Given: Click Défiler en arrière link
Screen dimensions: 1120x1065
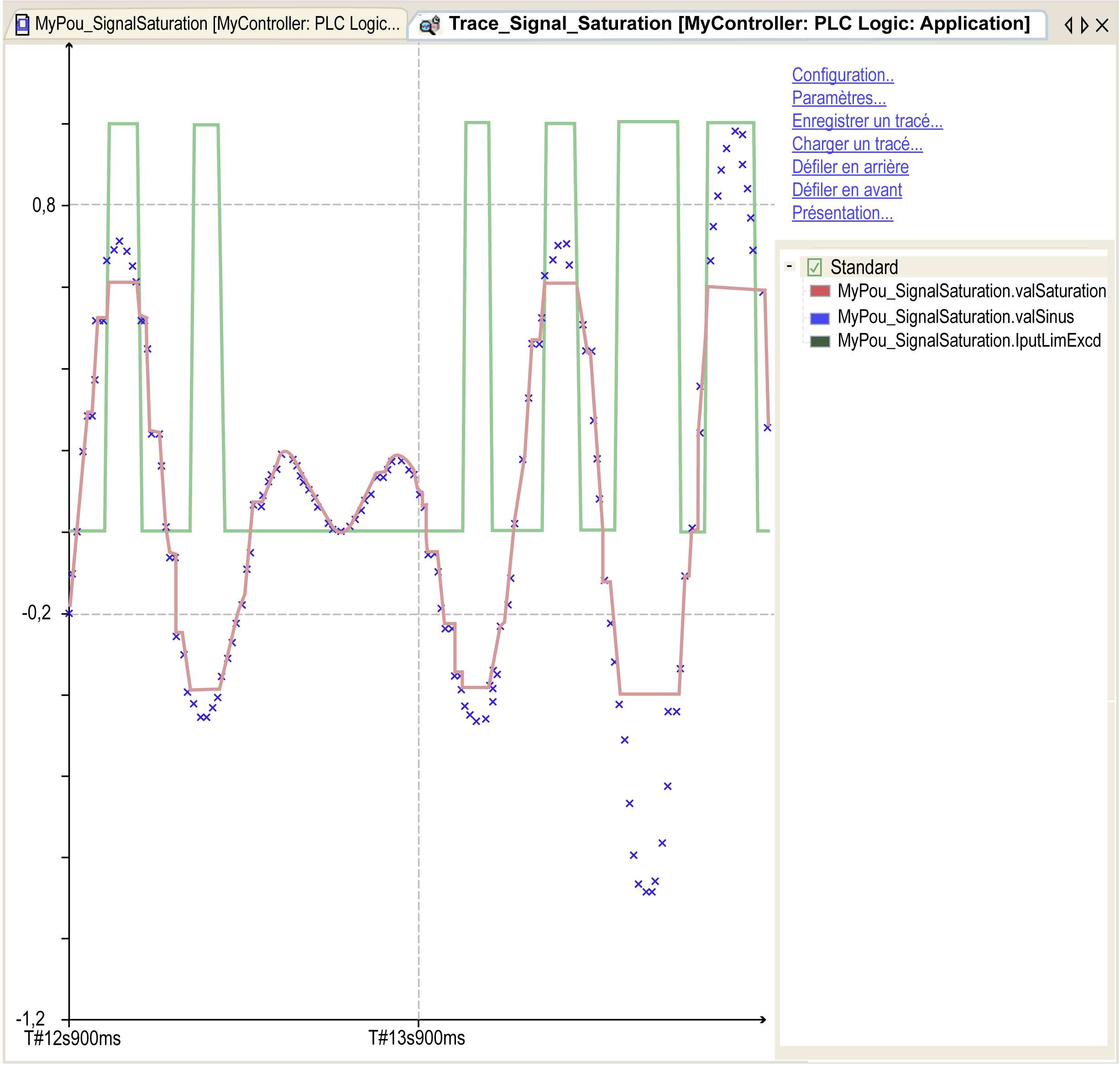Looking at the screenshot, I should 850,167.
